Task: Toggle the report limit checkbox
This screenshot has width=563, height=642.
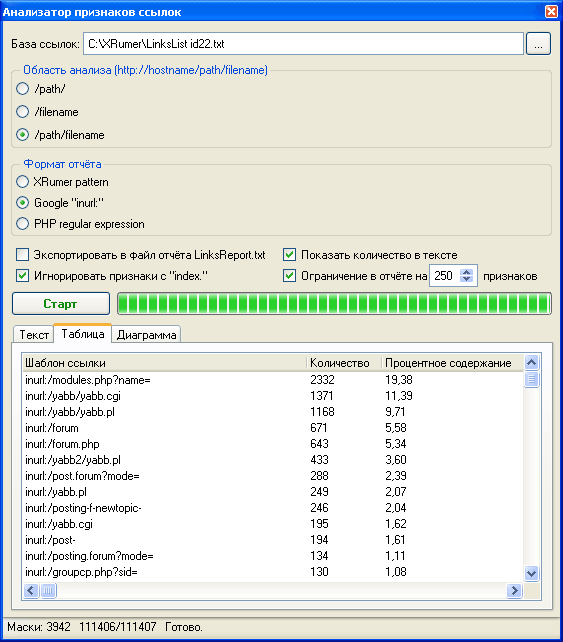Action: 289,276
